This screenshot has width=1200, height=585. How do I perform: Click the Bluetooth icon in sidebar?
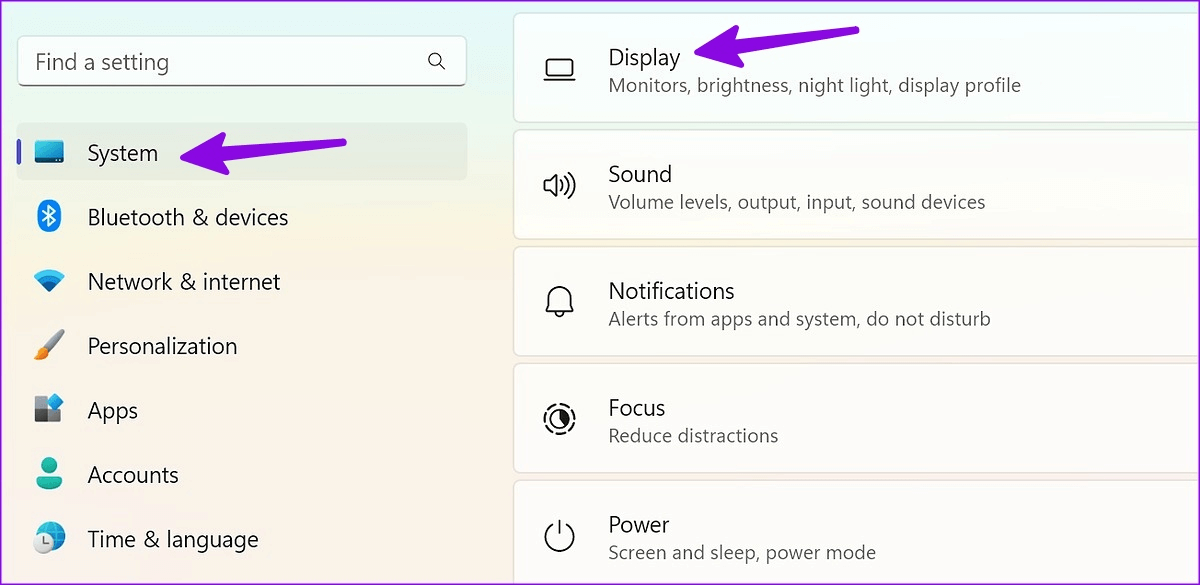49,217
